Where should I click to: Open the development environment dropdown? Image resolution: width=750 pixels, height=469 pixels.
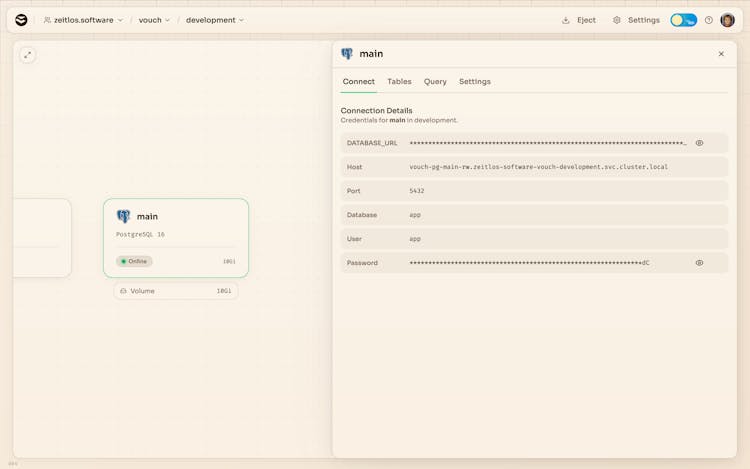coord(214,20)
